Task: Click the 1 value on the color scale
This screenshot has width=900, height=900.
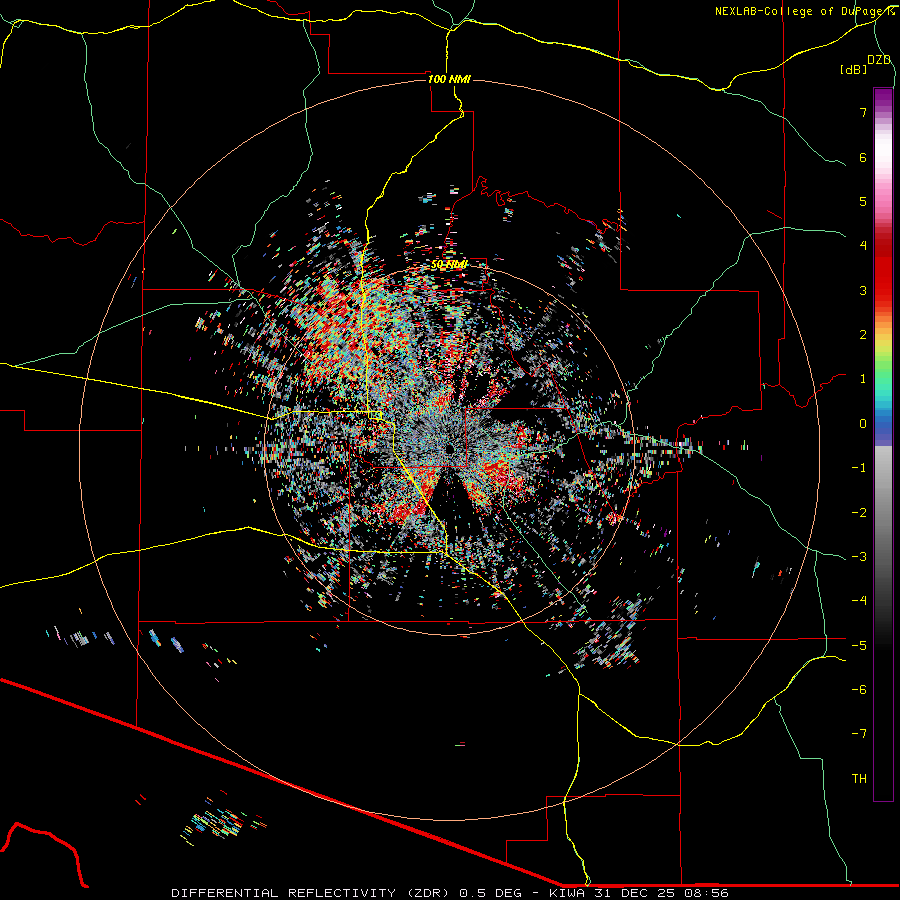Action: click(863, 379)
